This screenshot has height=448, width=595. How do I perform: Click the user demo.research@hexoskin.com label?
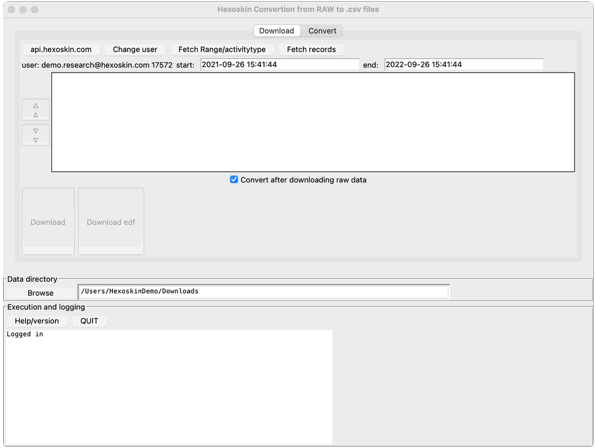(x=97, y=65)
